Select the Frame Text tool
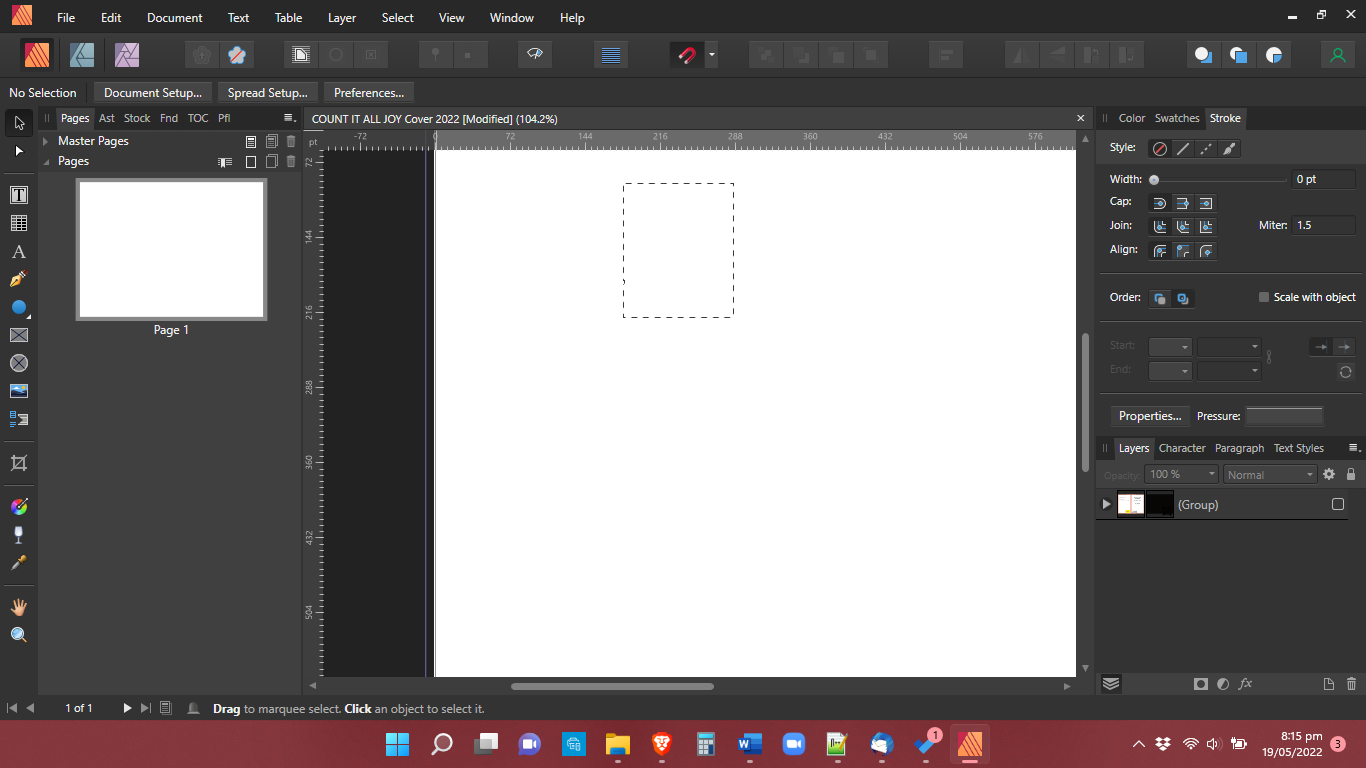1366x768 pixels. 18,195
